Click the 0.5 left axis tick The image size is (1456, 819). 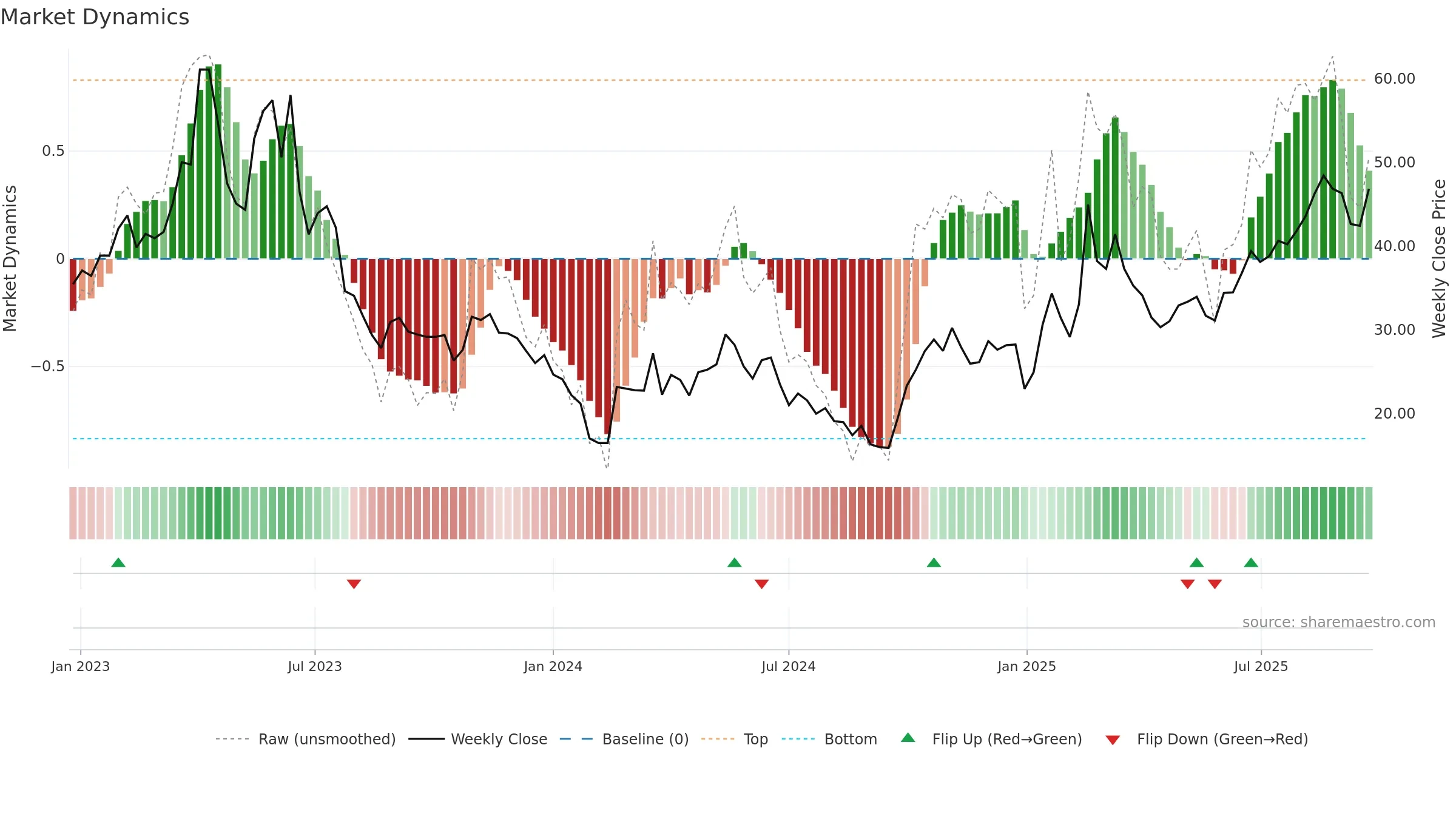coord(53,151)
